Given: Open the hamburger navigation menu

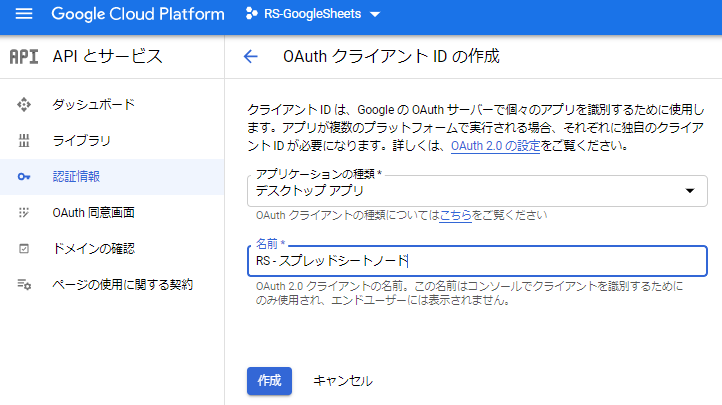Looking at the screenshot, I should coord(24,14).
